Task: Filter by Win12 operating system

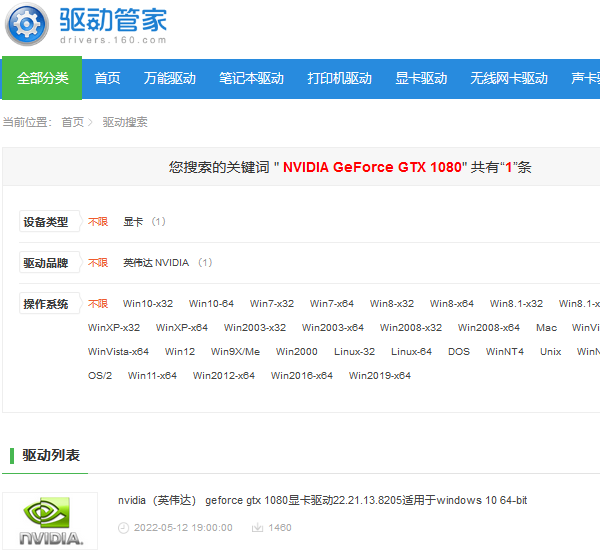Action: (x=180, y=352)
